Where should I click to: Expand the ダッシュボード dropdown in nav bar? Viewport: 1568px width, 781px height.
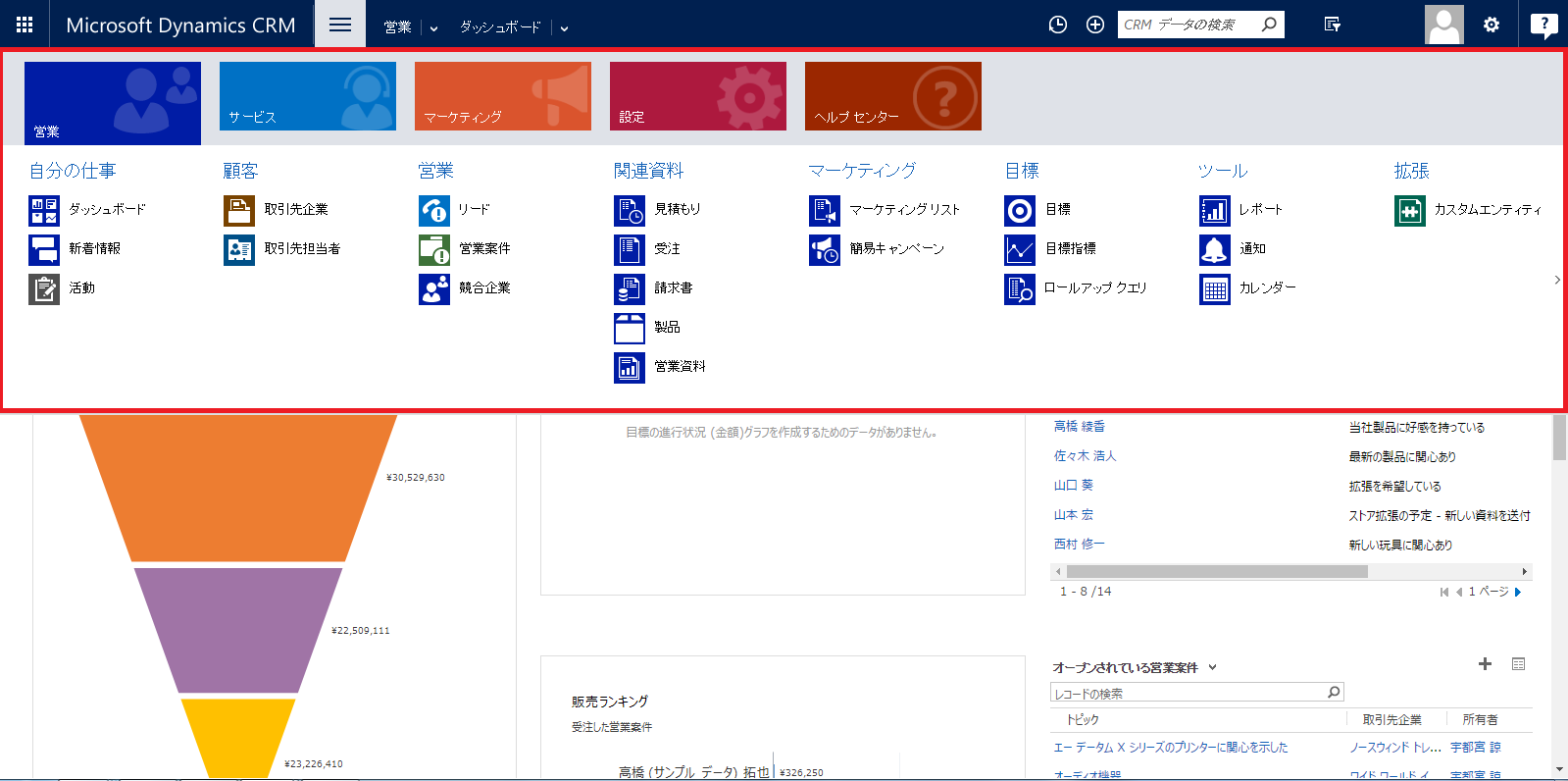[x=564, y=28]
